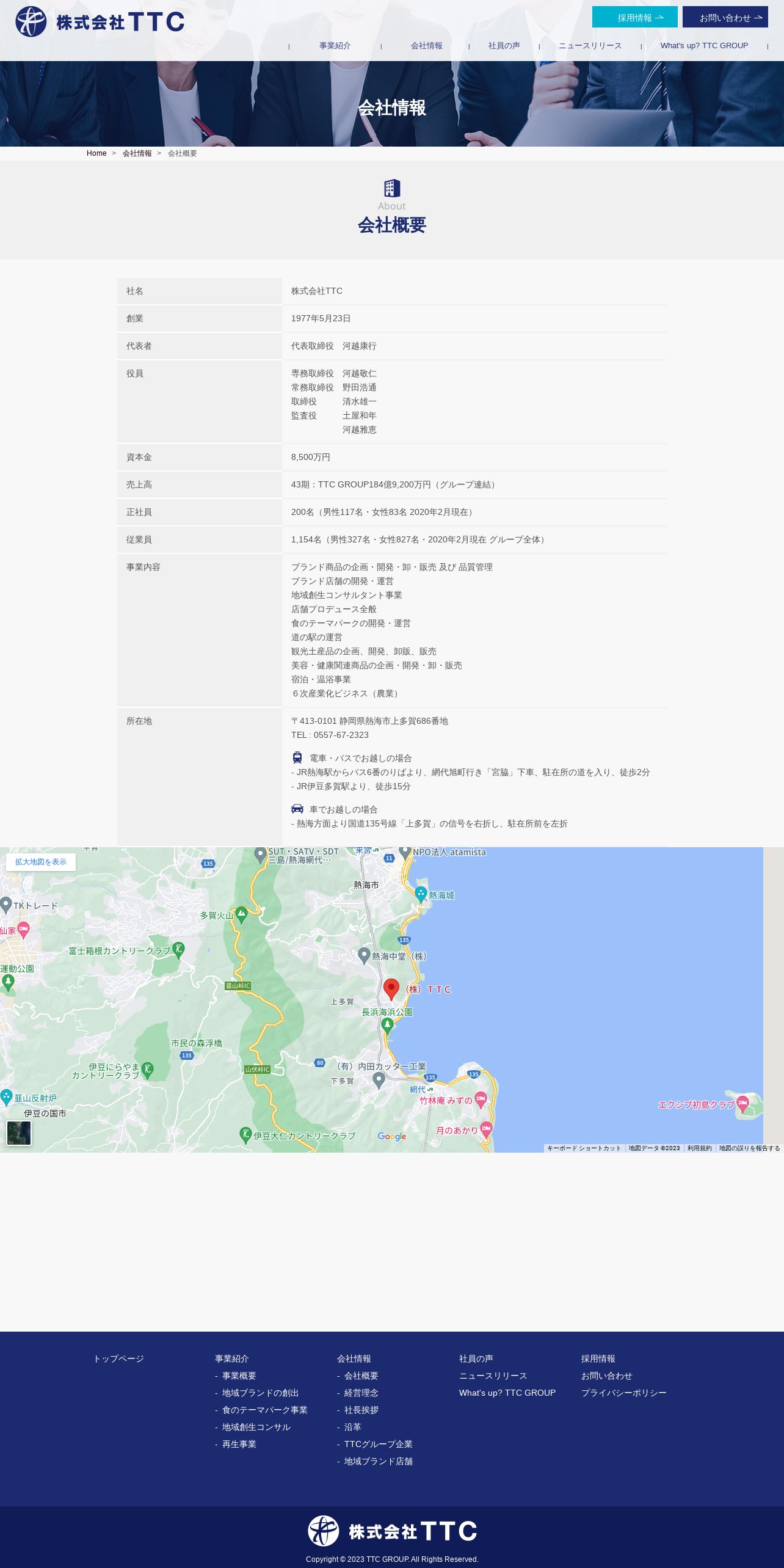Open the 事業紹介 navigation menu
Image resolution: width=784 pixels, height=1568 pixels.
335,46
